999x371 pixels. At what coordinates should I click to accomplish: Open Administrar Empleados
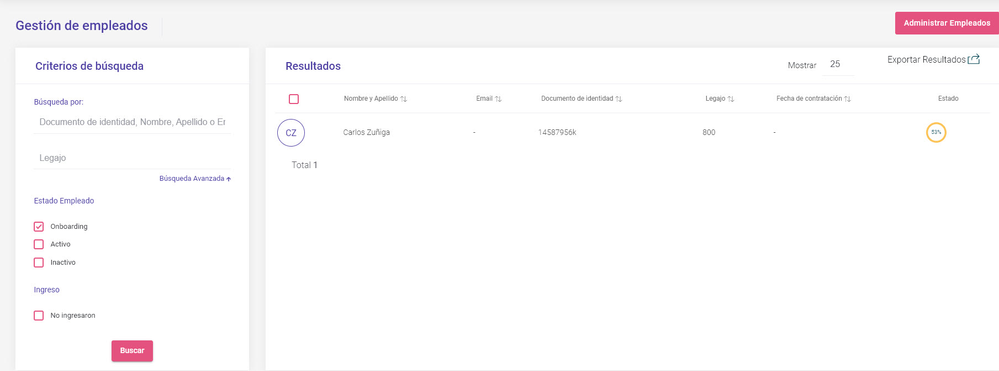pos(947,23)
